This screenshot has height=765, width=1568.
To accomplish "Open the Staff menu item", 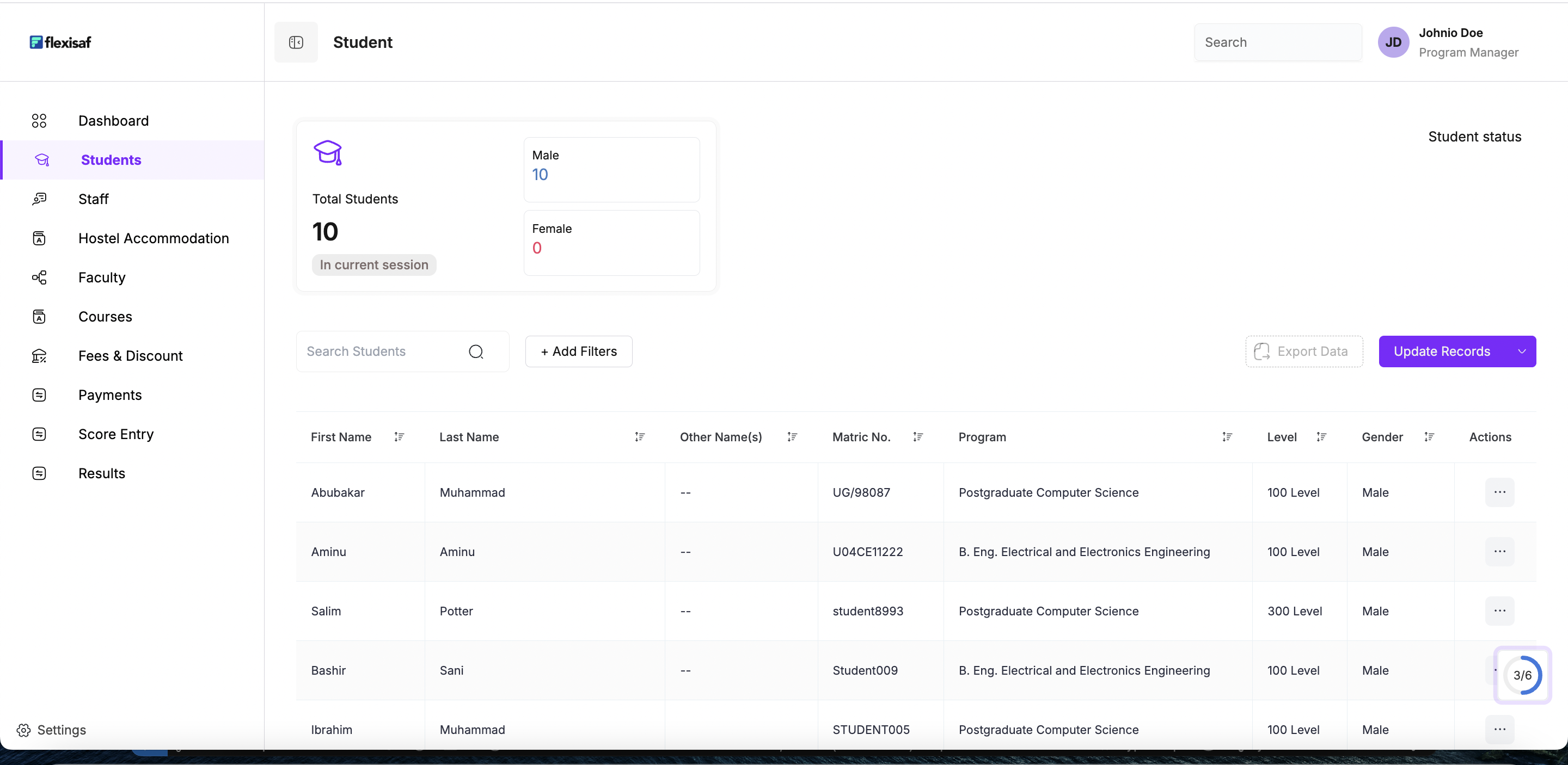I will click(132, 199).
